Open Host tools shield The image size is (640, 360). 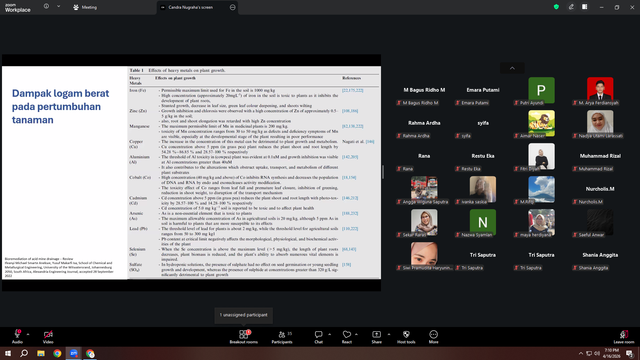click(x=406, y=336)
